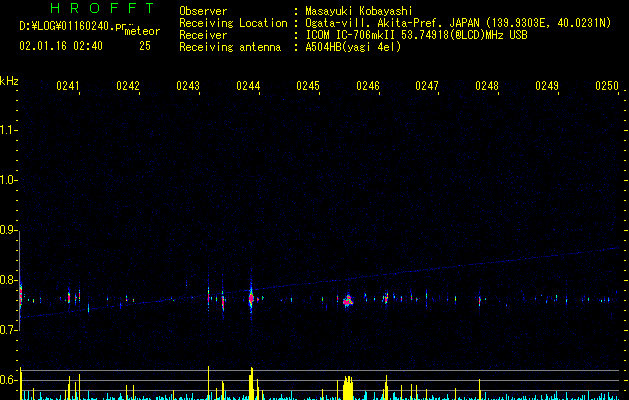Click time marker 0244

click(x=248, y=86)
